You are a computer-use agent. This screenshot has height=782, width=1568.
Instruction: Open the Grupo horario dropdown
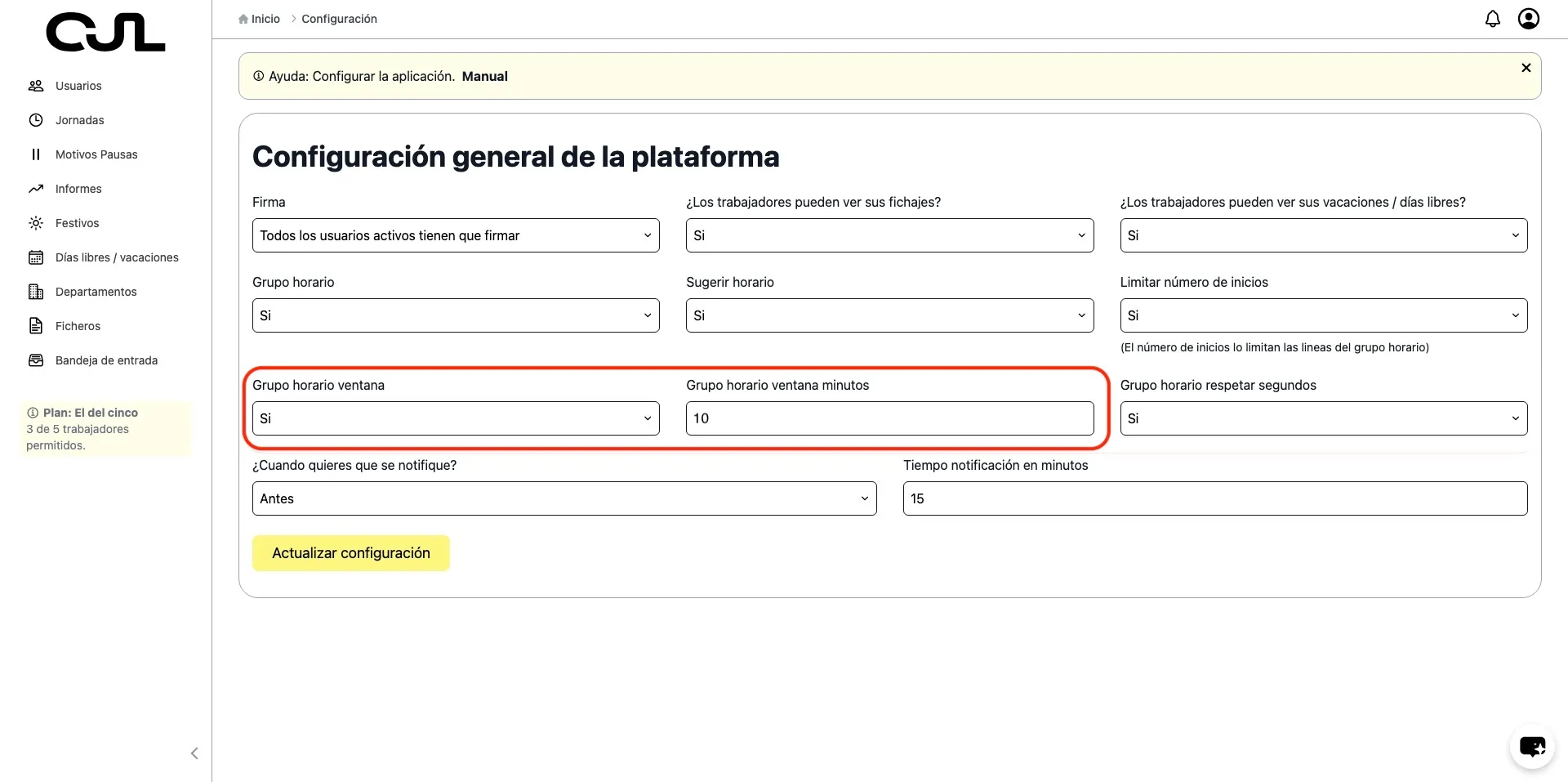coord(456,315)
